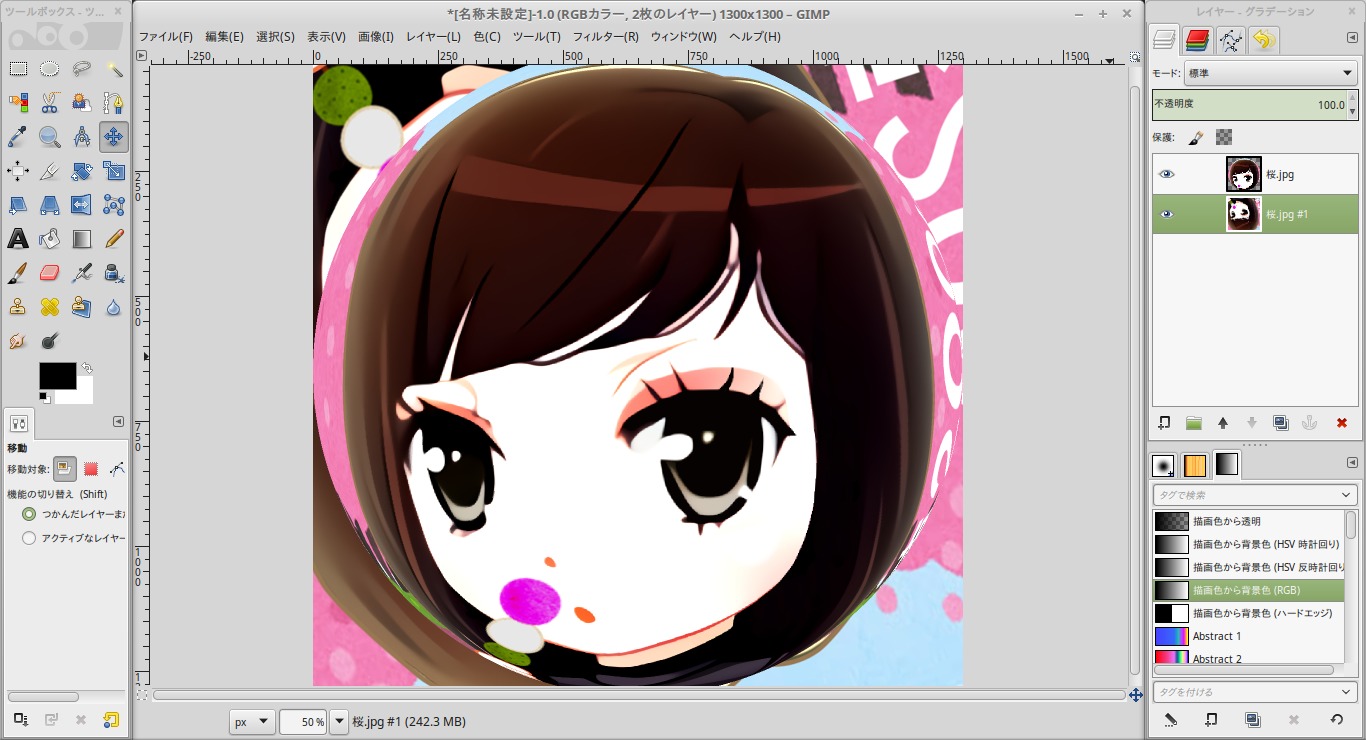This screenshot has width=1366, height=740.
Task: Open the レイヤー(L) menu
Action: tap(433, 37)
